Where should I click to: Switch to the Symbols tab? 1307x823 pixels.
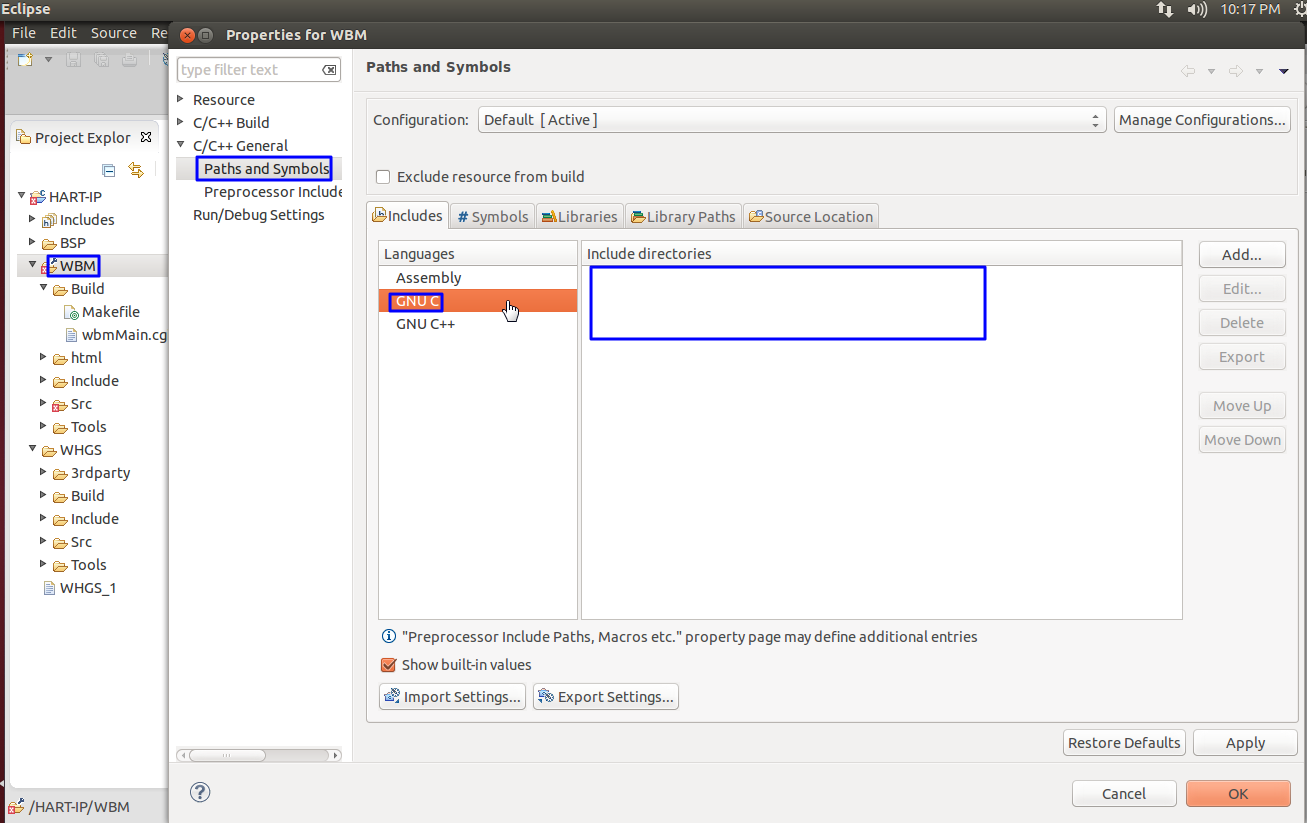pyautogui.click(x=492, y=215)
